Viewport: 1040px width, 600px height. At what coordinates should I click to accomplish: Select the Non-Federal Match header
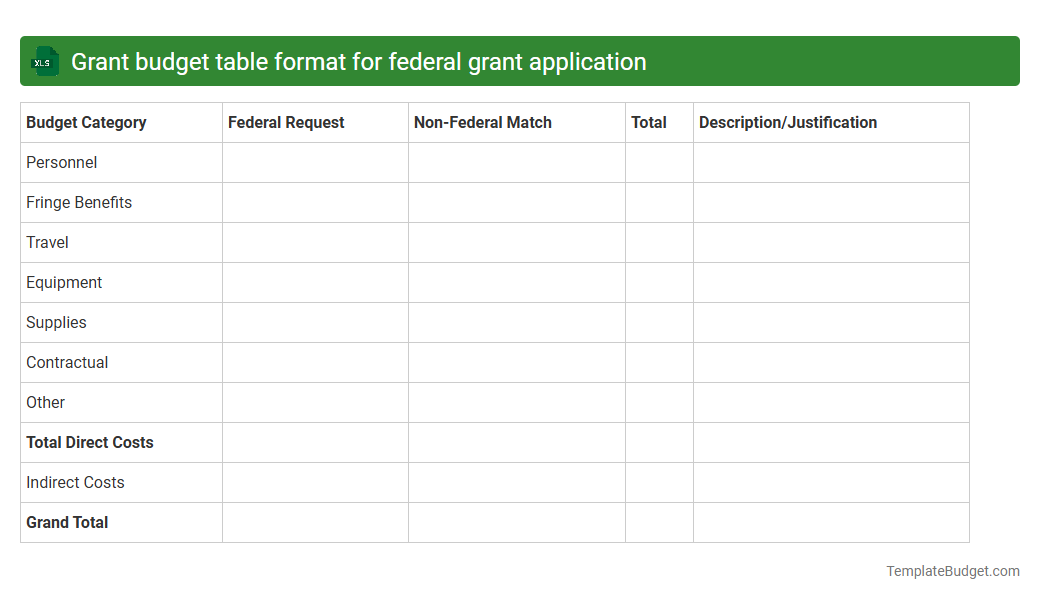[483, 122]
